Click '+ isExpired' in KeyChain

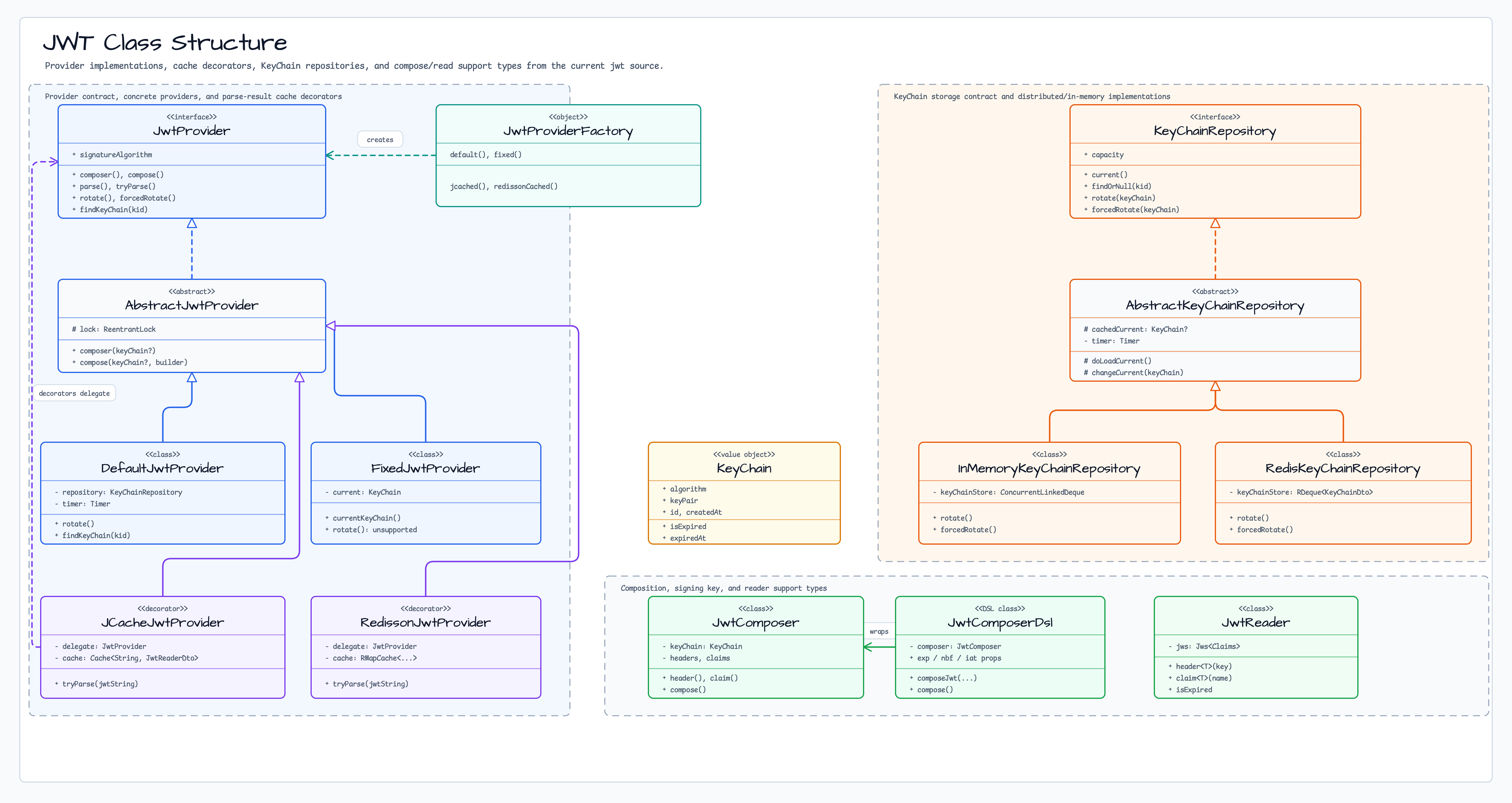pos(684,527)
